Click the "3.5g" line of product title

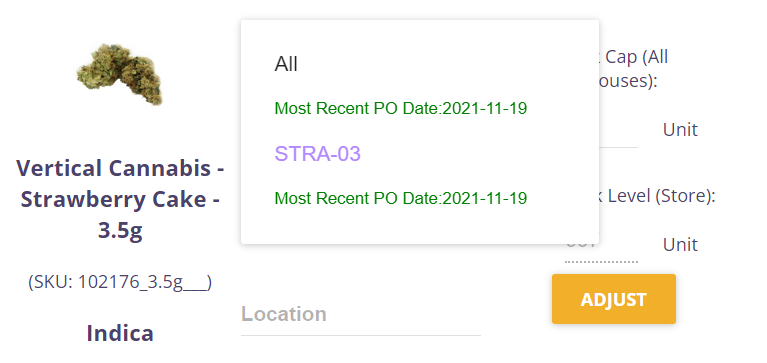tap(120, 230)
